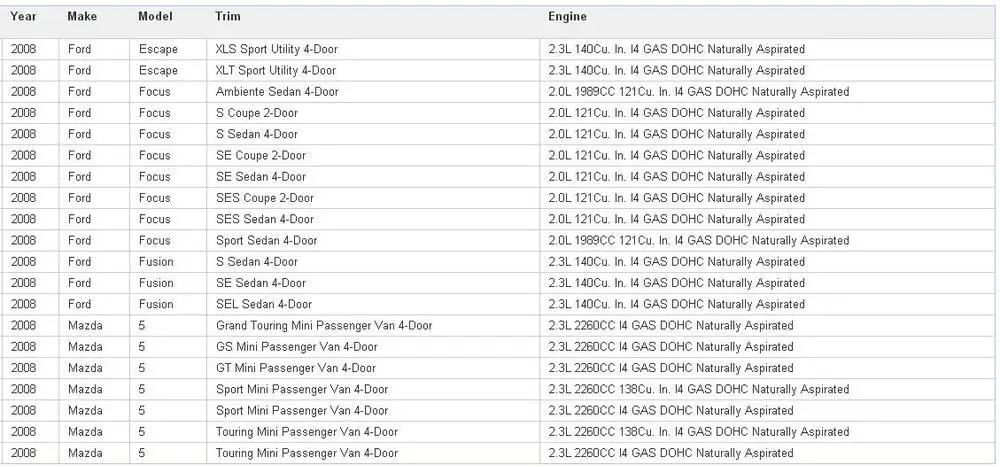Screen dimensions: 1000x467
Task: Click the GS Mini Passenger Van trim
Action: pos(297,347)
